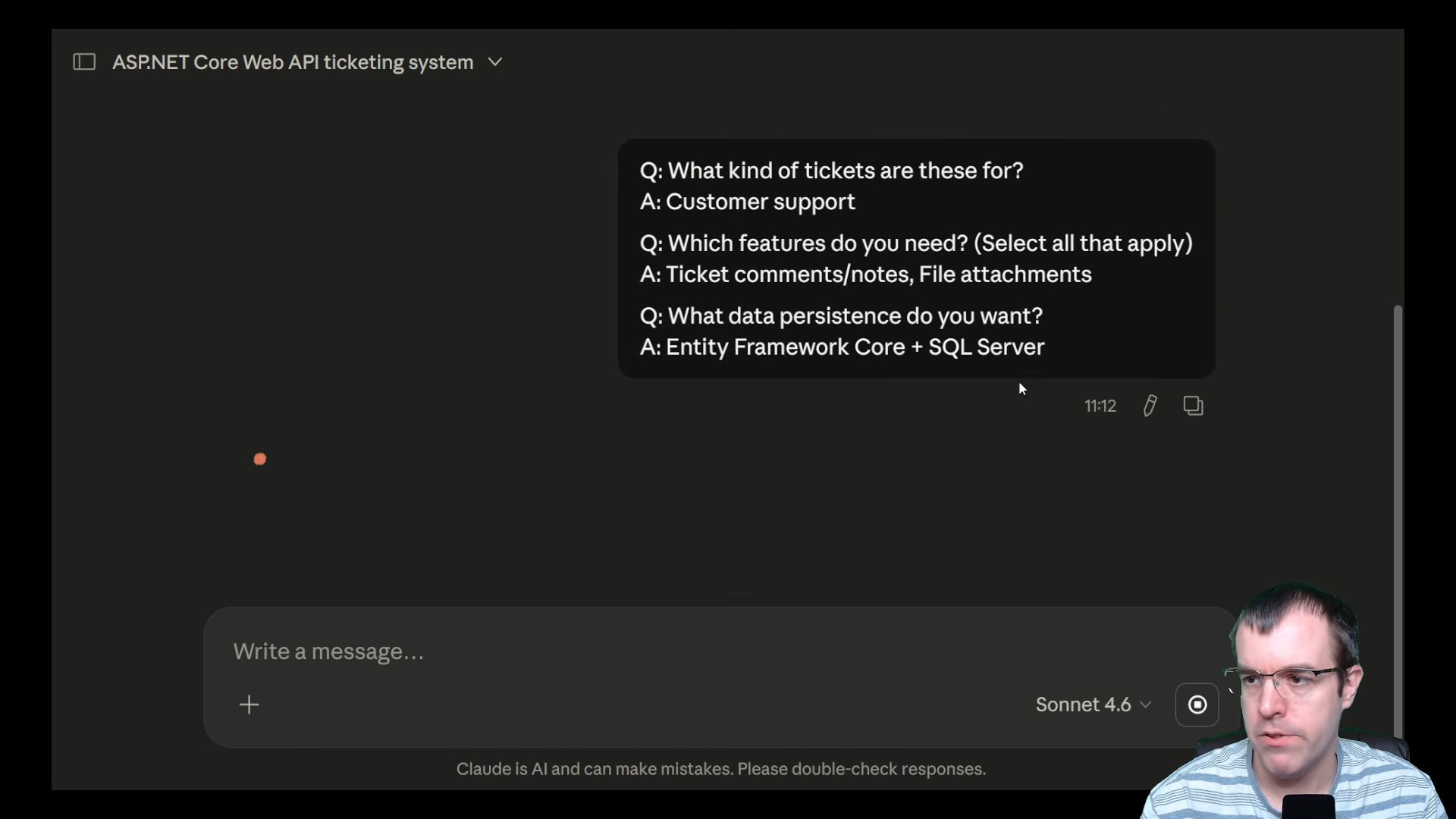
Task: Click the ASP.NET Core Web API ticketing system title
Action: [293, 62]
